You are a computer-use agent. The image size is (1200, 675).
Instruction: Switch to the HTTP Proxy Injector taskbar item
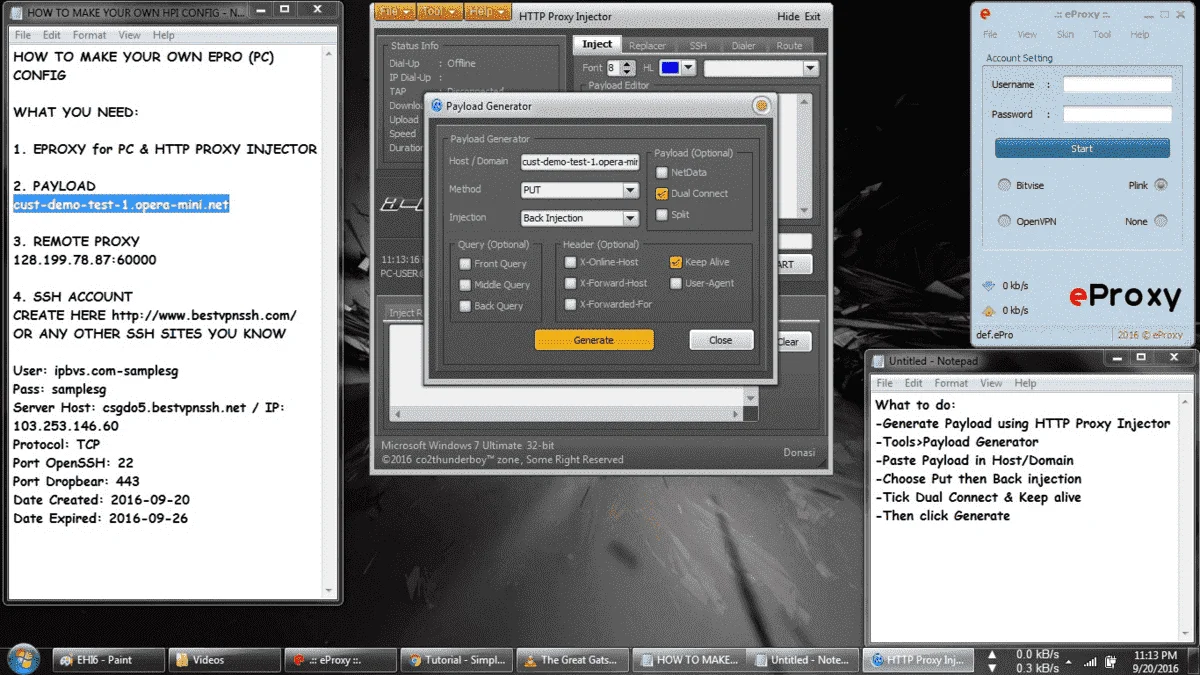917,660
